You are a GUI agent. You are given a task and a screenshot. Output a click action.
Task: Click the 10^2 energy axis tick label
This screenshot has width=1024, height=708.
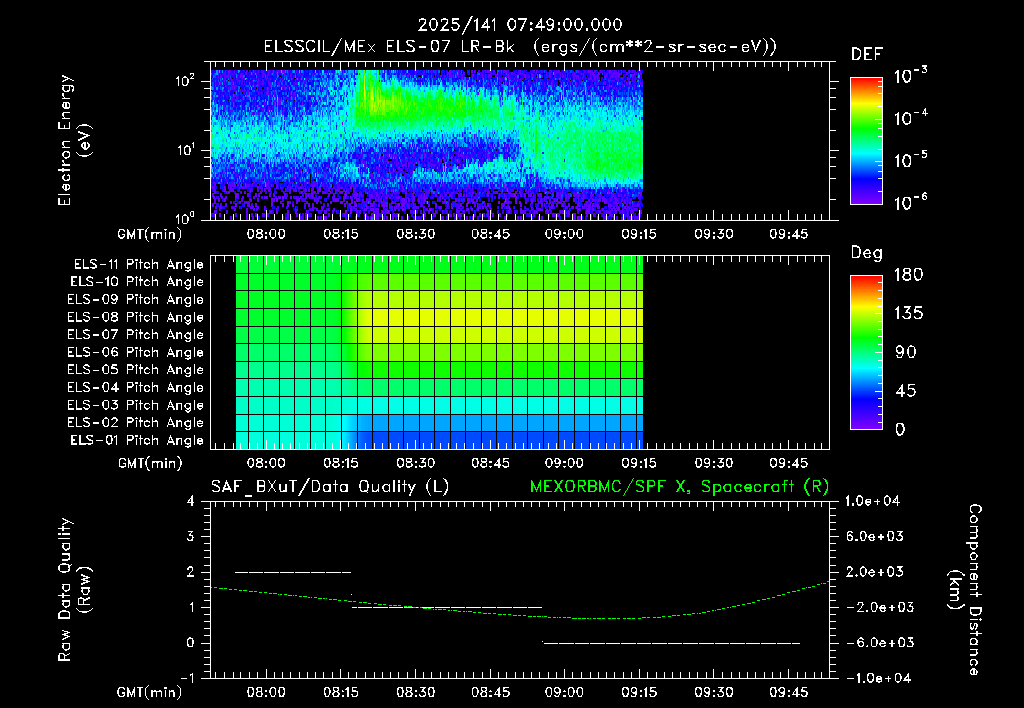pos(185,82)
